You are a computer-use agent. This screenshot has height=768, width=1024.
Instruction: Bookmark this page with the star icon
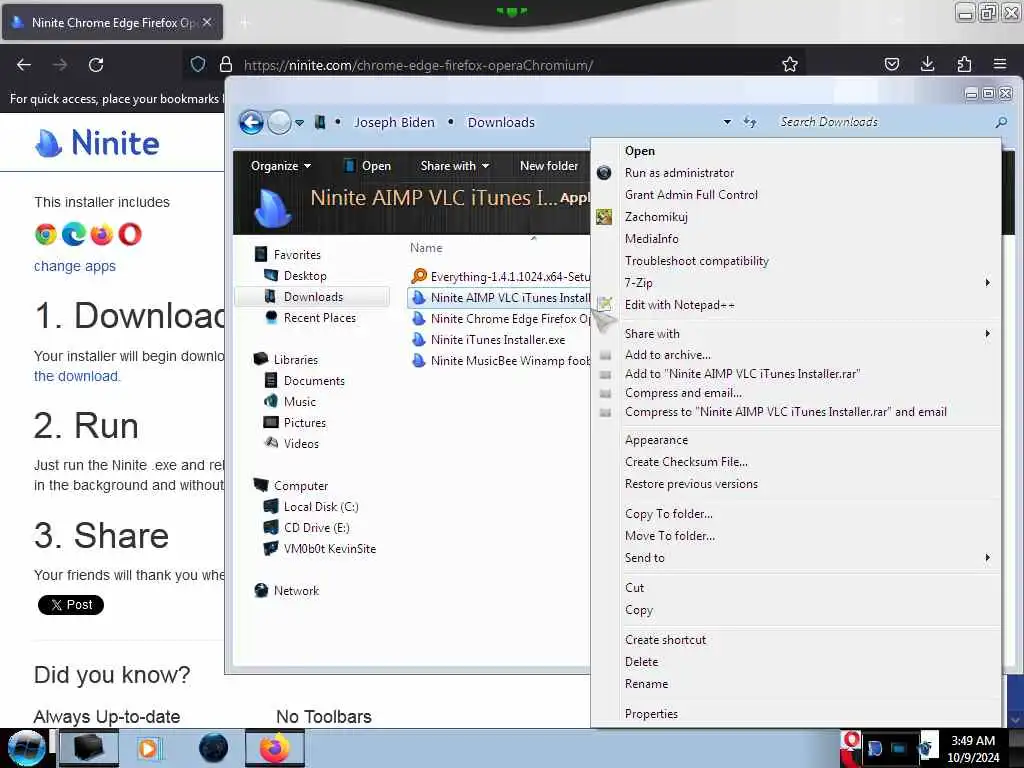(790, 64)
